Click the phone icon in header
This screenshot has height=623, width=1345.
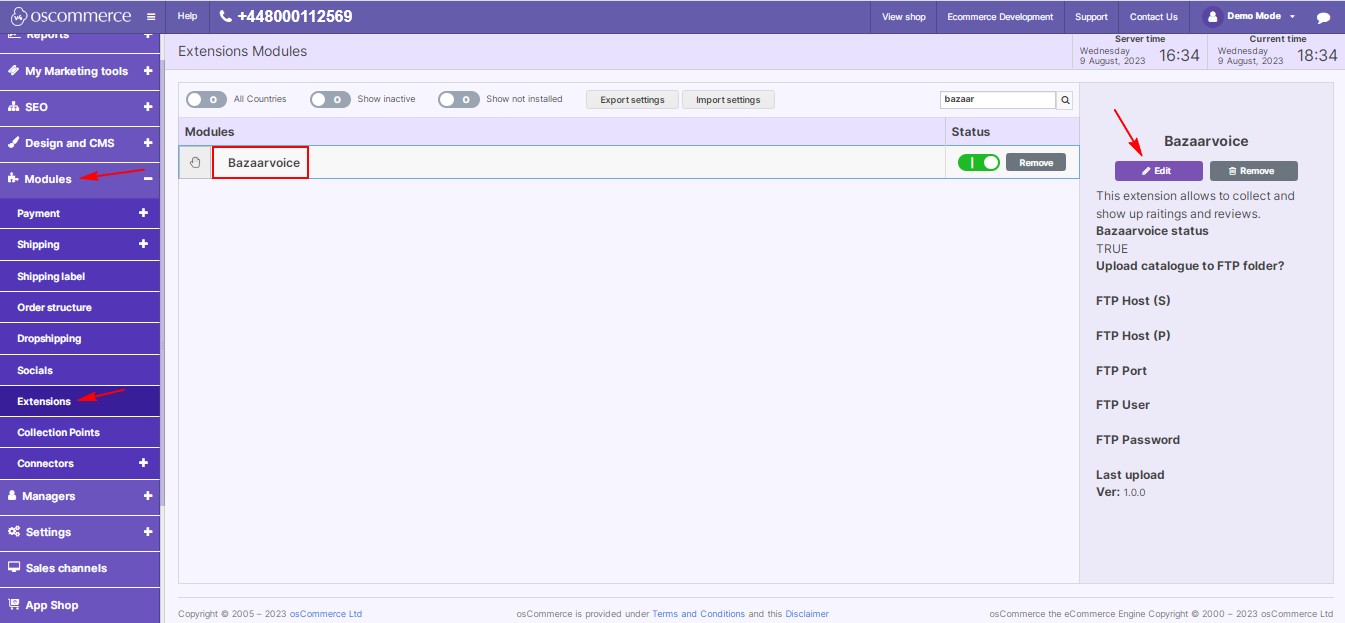(225, 17)
